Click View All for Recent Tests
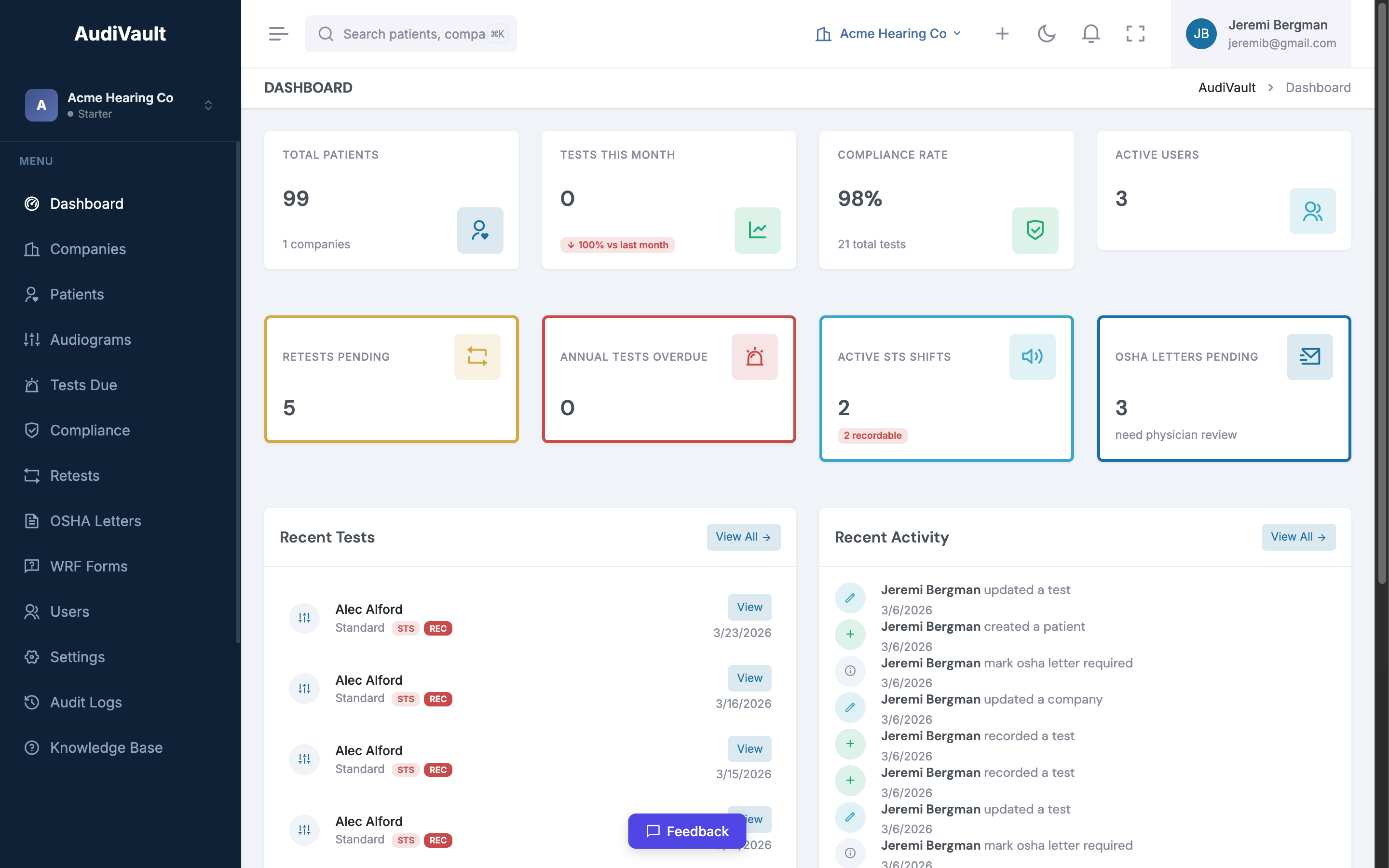This screenshot has height=868, width=1389. 743,537
